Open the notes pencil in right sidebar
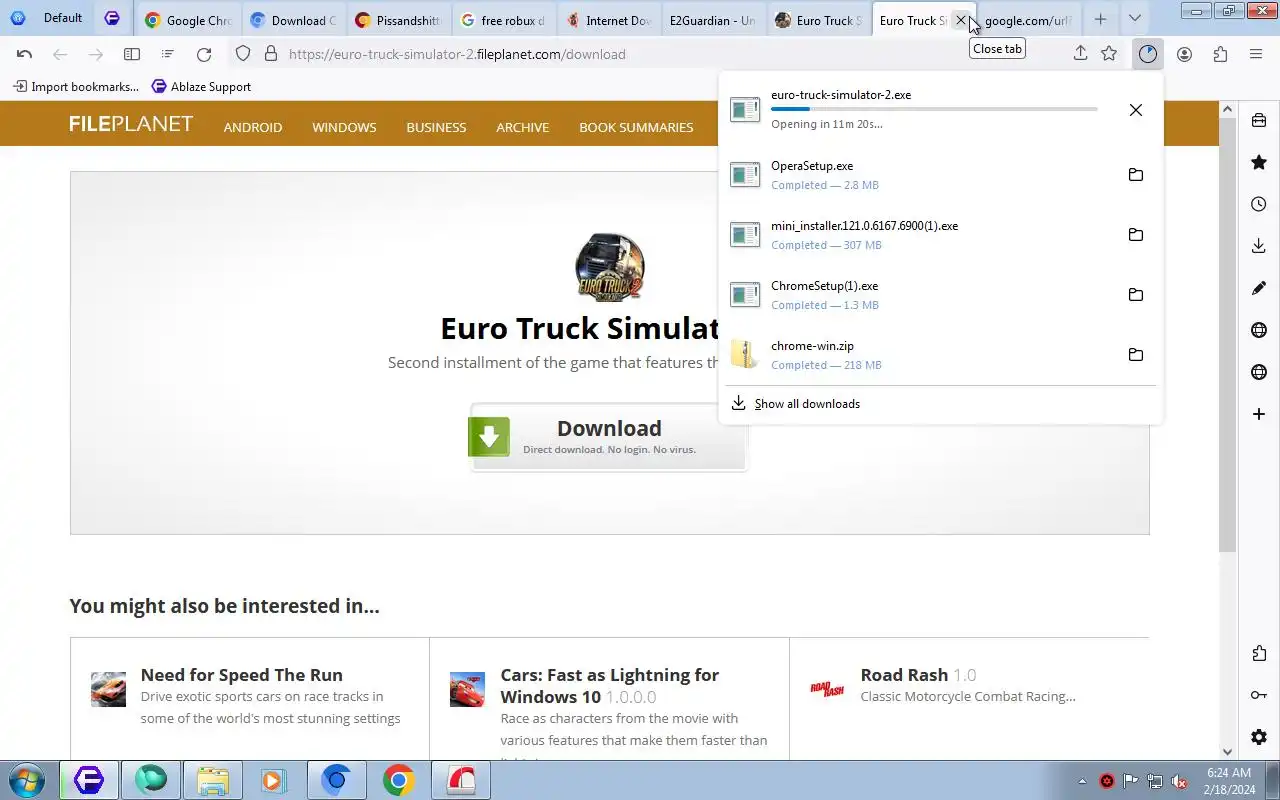This screenshot has width=1280, height=800. click(1259, 288)
